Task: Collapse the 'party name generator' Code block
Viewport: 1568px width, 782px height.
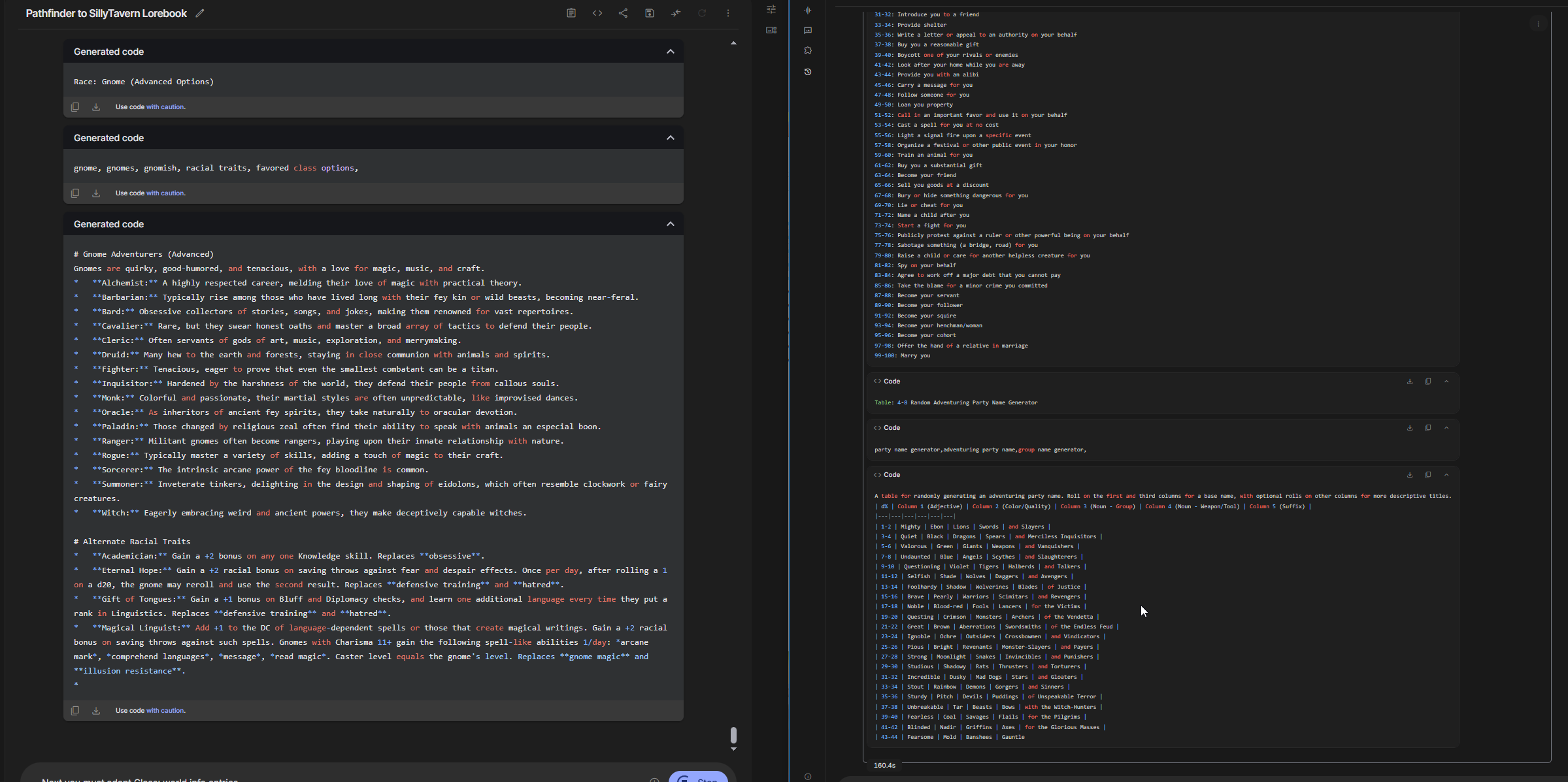Action: (1446, 428)
